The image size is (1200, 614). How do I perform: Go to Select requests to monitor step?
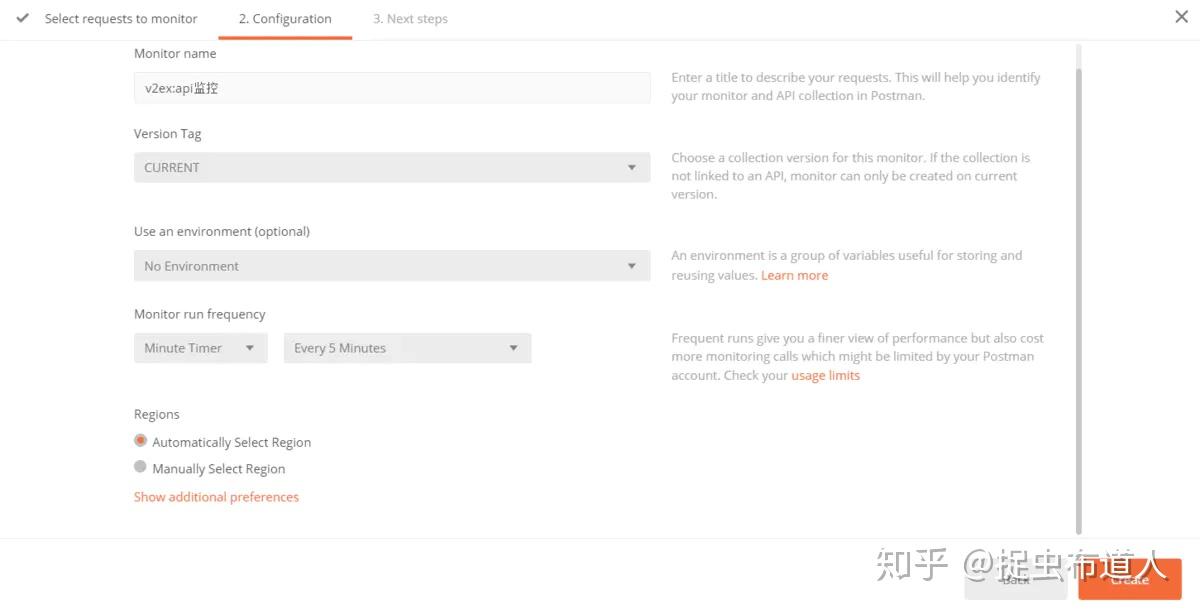(x=121, y=19)
